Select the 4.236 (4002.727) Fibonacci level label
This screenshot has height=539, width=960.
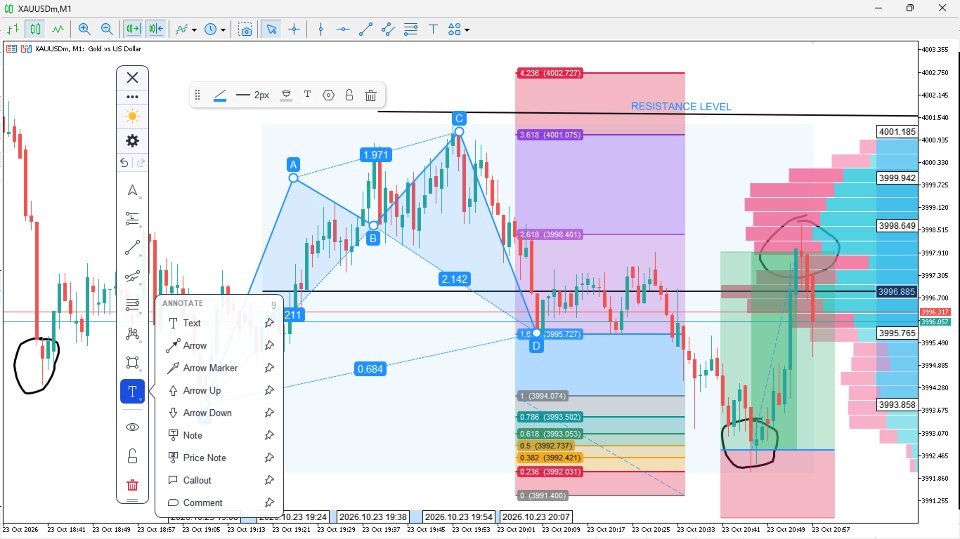click(549, 73)
